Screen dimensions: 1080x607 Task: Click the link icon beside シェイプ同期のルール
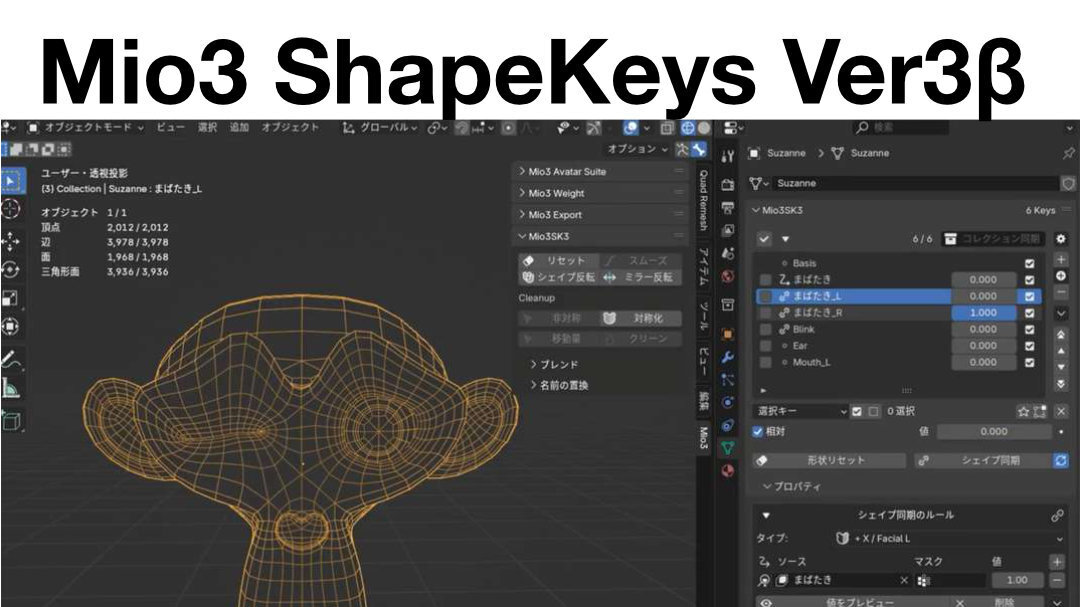click(x=1057, y=515)
